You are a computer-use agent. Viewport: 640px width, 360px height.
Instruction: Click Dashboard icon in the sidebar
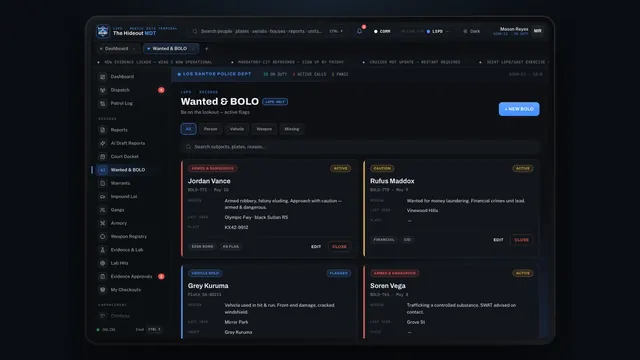click(102, 77)
